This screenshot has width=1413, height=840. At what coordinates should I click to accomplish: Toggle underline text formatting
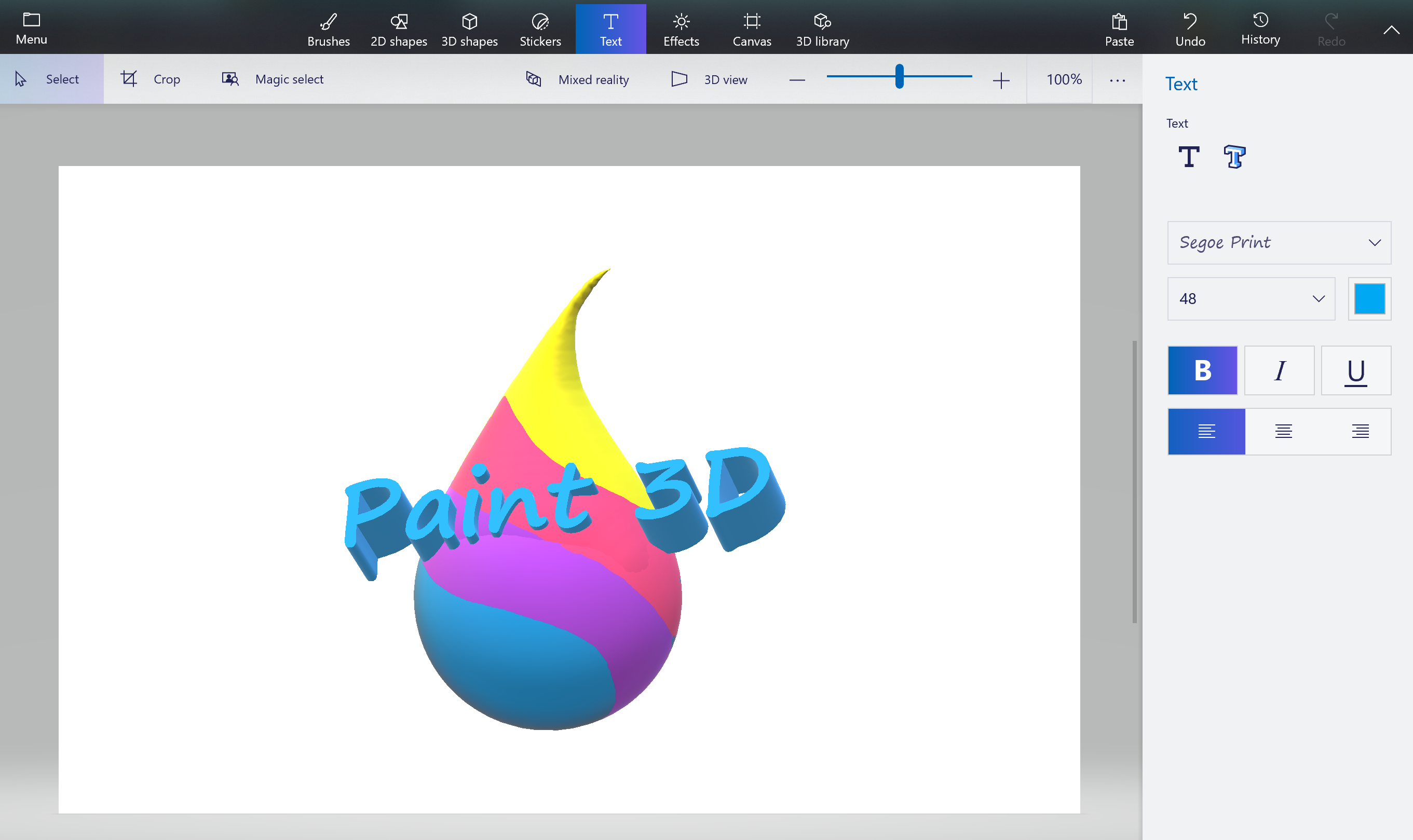coord(1356,371)
